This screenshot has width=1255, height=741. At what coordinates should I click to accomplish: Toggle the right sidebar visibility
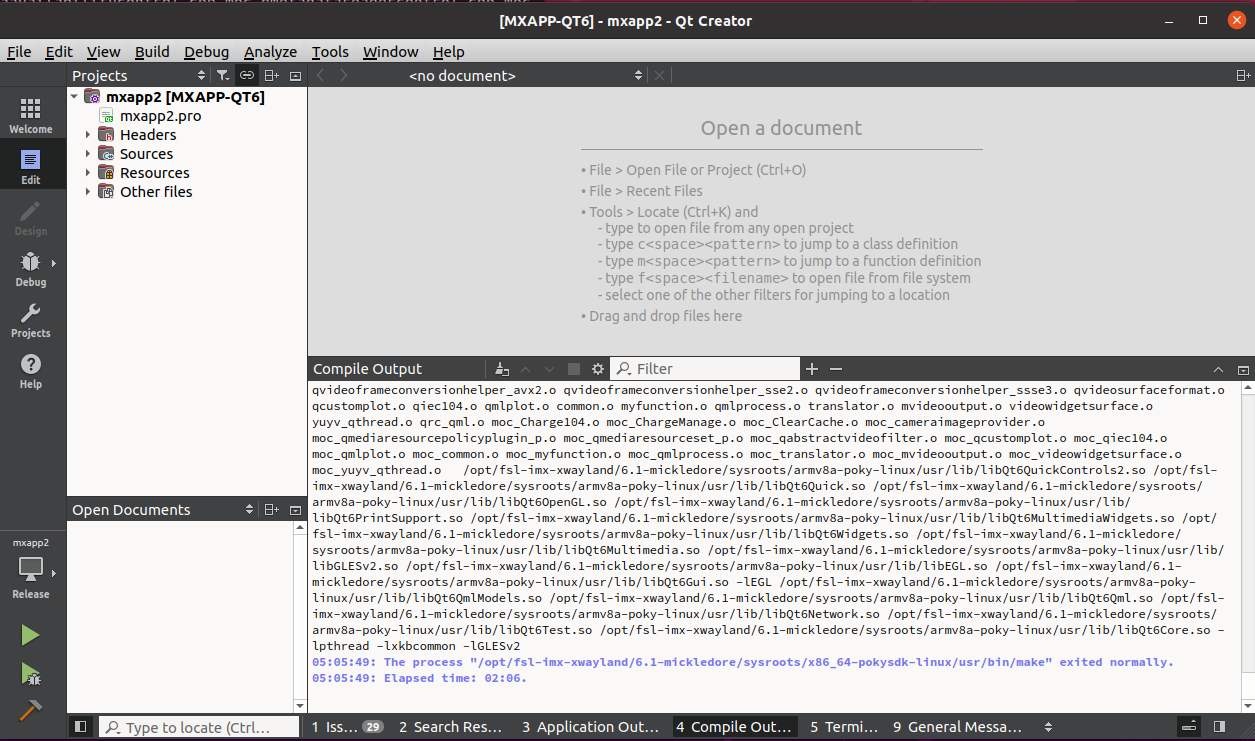(1219, 727)
